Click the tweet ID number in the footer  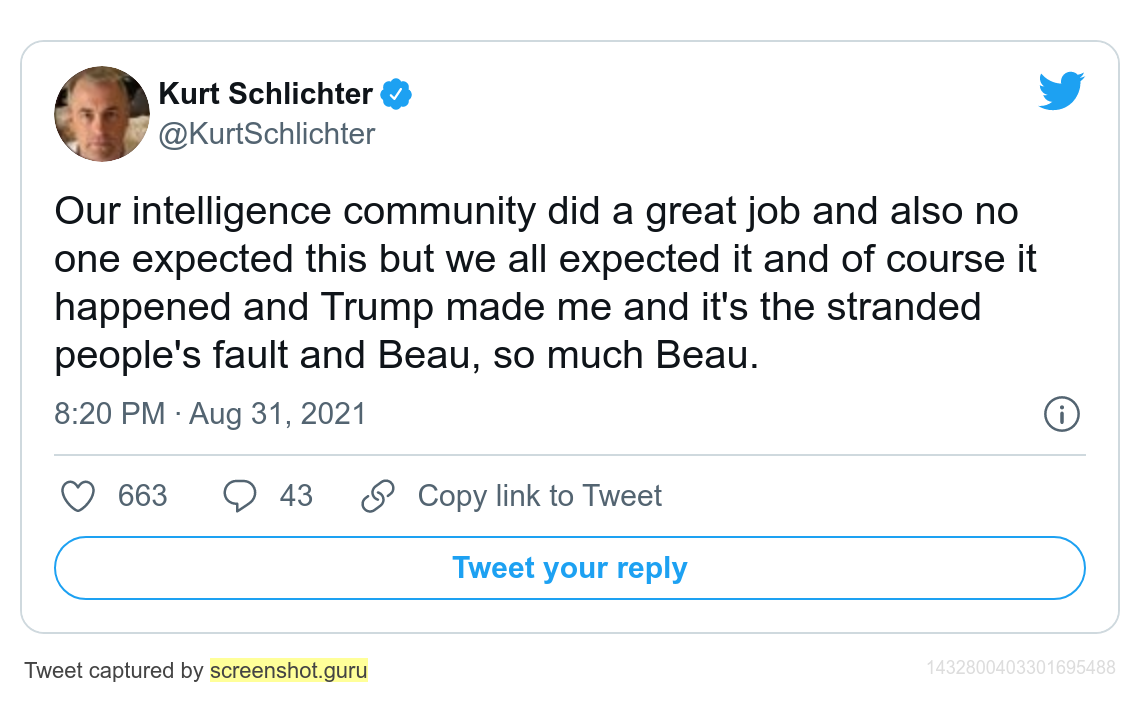(x=1021, y=667)
